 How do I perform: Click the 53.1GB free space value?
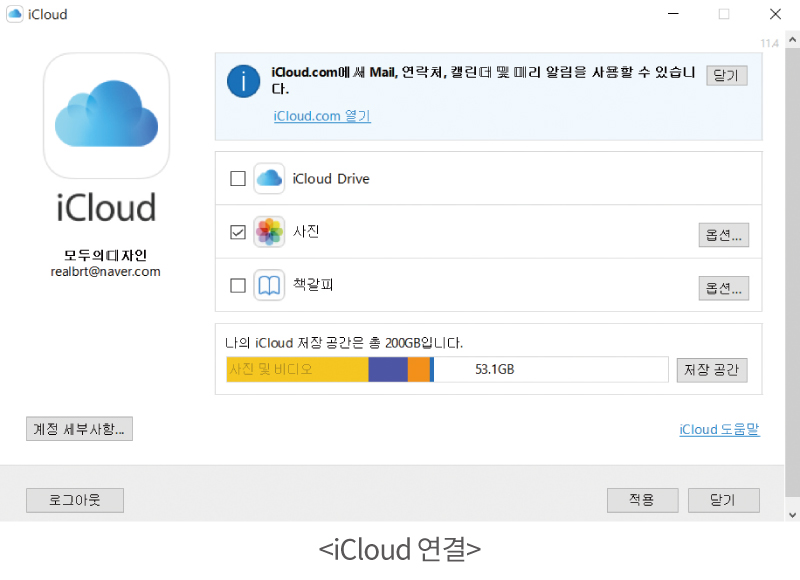click(494, 369)
